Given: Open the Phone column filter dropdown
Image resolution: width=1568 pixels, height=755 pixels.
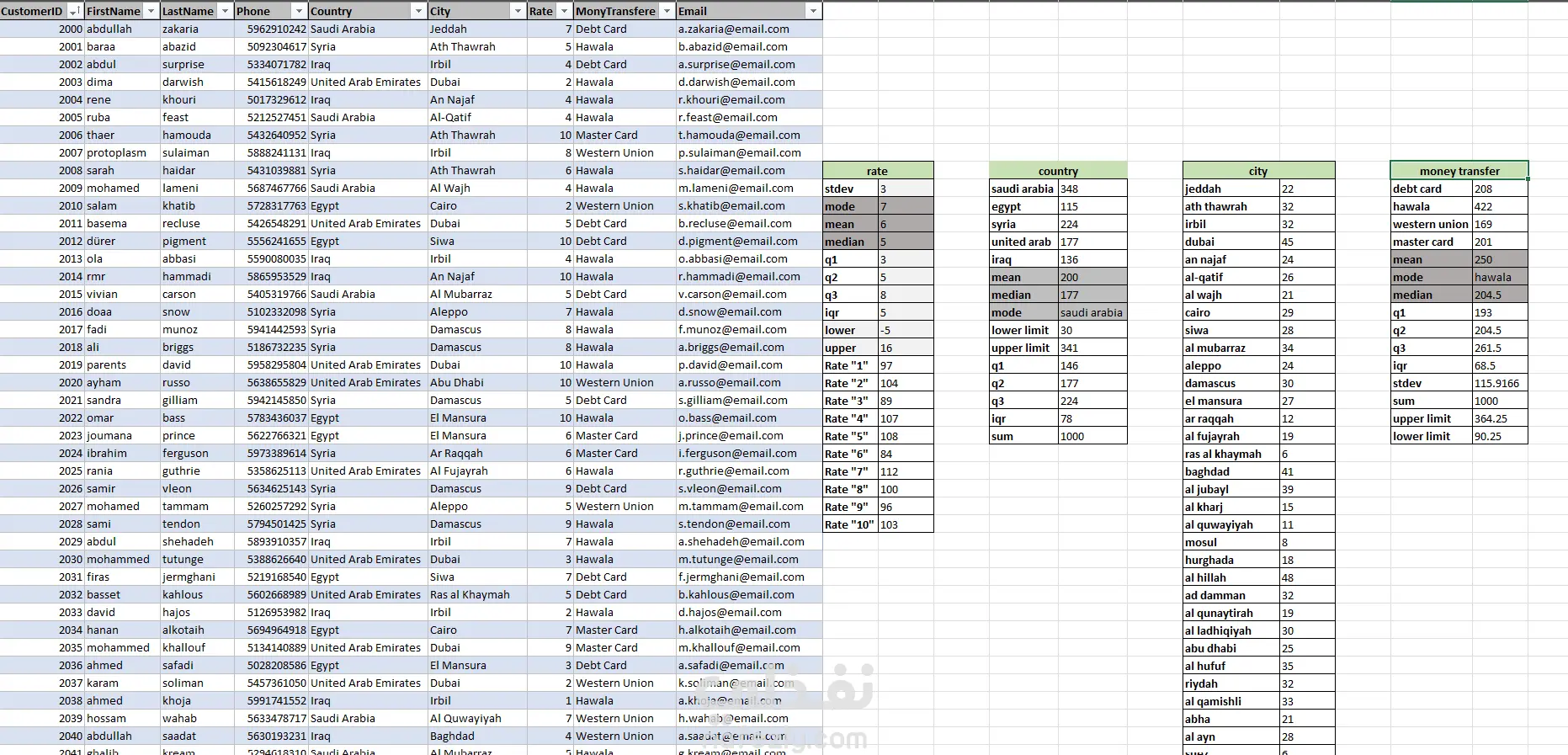Looking at the screenshot, I should point(299,11).
